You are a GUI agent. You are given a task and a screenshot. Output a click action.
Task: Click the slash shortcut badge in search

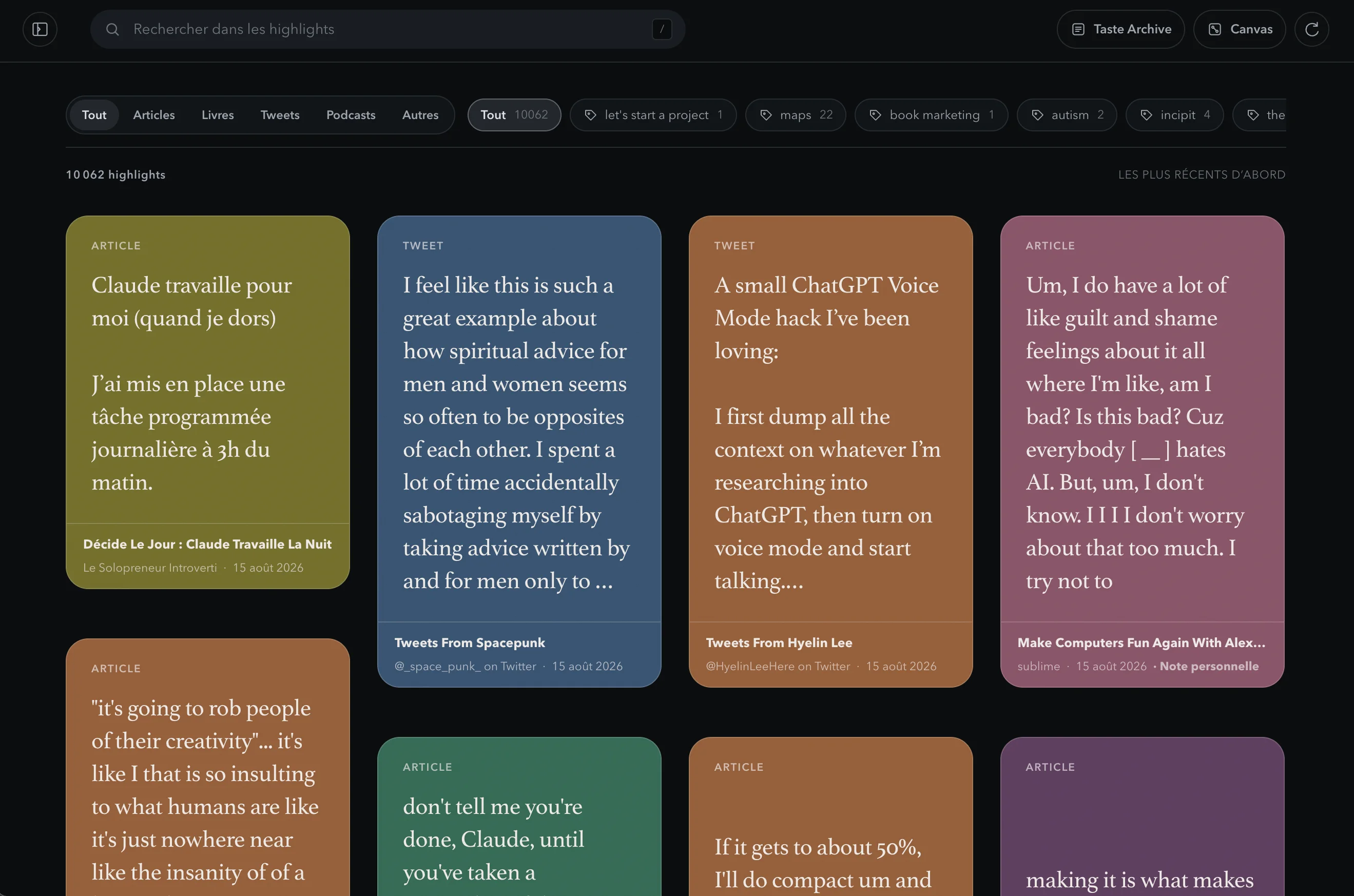coord(662,29)
